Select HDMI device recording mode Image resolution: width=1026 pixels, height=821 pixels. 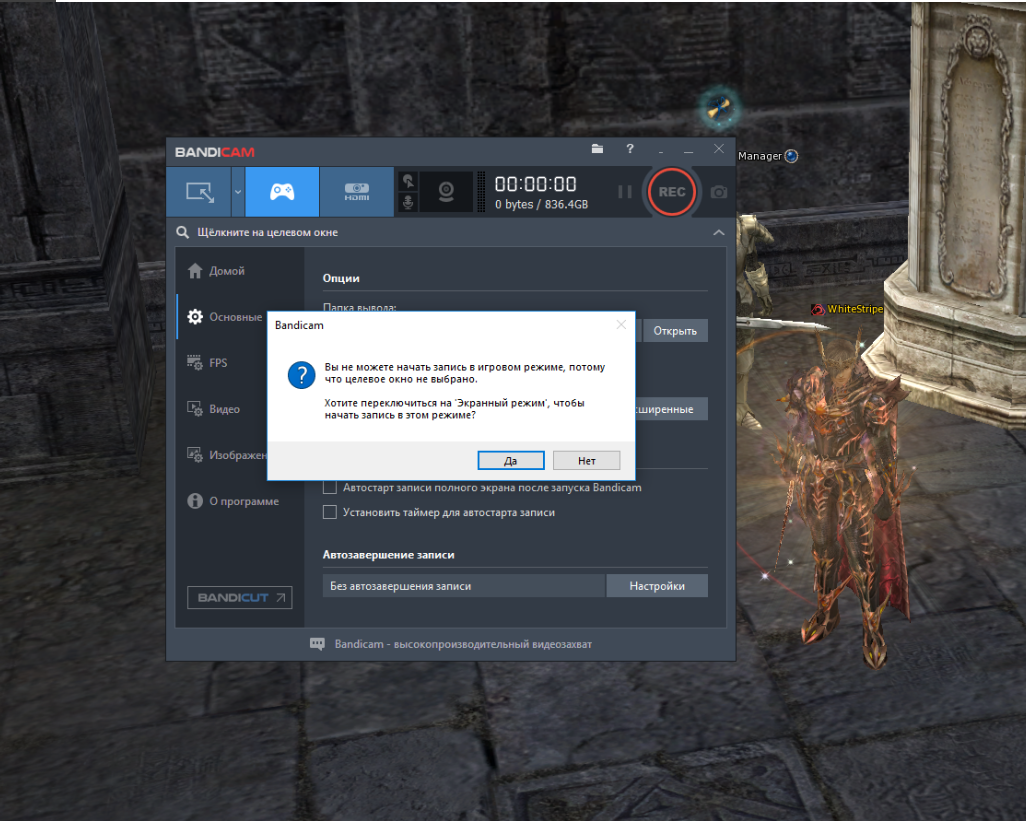point(357,191)
